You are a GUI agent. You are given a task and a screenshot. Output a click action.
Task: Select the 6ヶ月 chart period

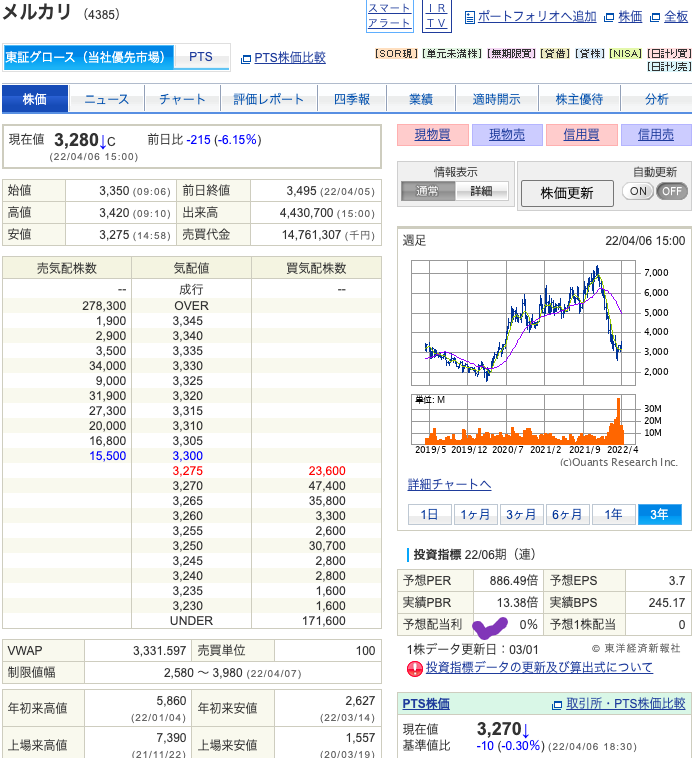[567, 514]
